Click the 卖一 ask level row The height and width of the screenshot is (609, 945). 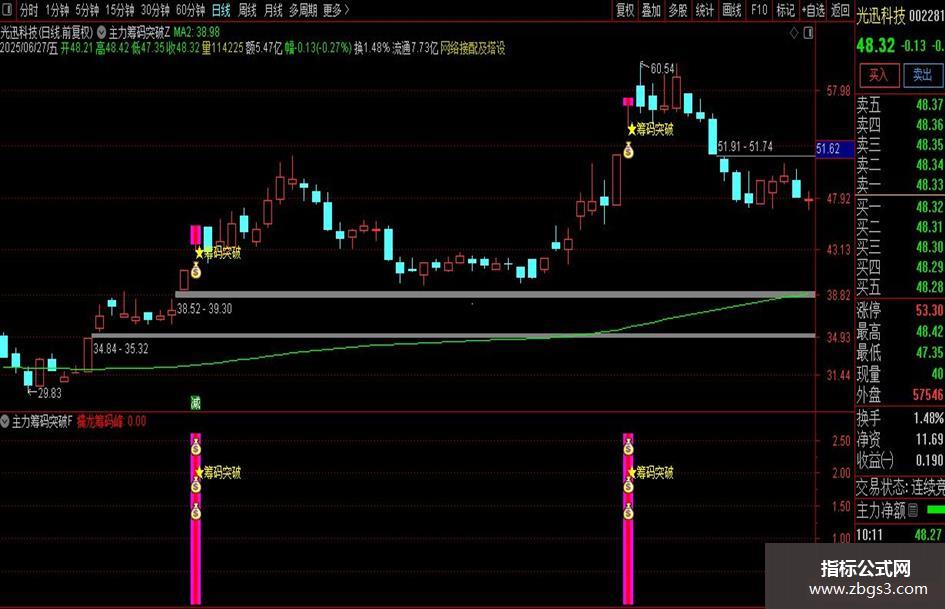[x=900, y=185]
